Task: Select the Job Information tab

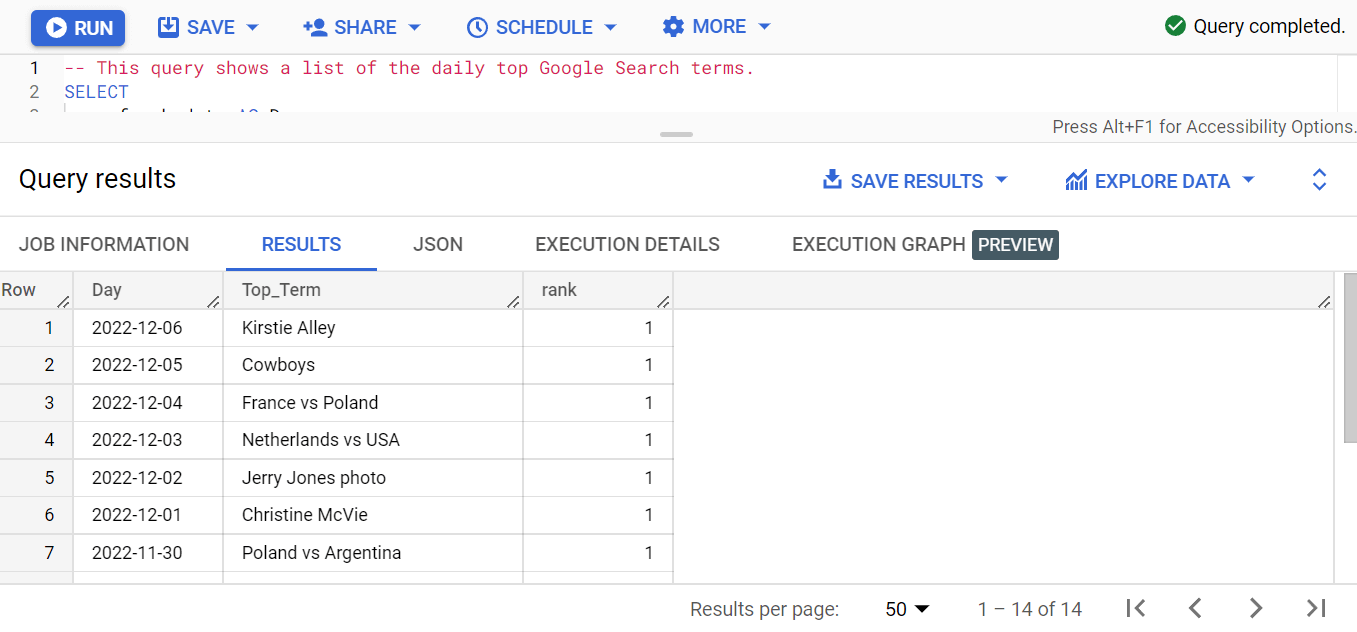Action: click(104, 244)
